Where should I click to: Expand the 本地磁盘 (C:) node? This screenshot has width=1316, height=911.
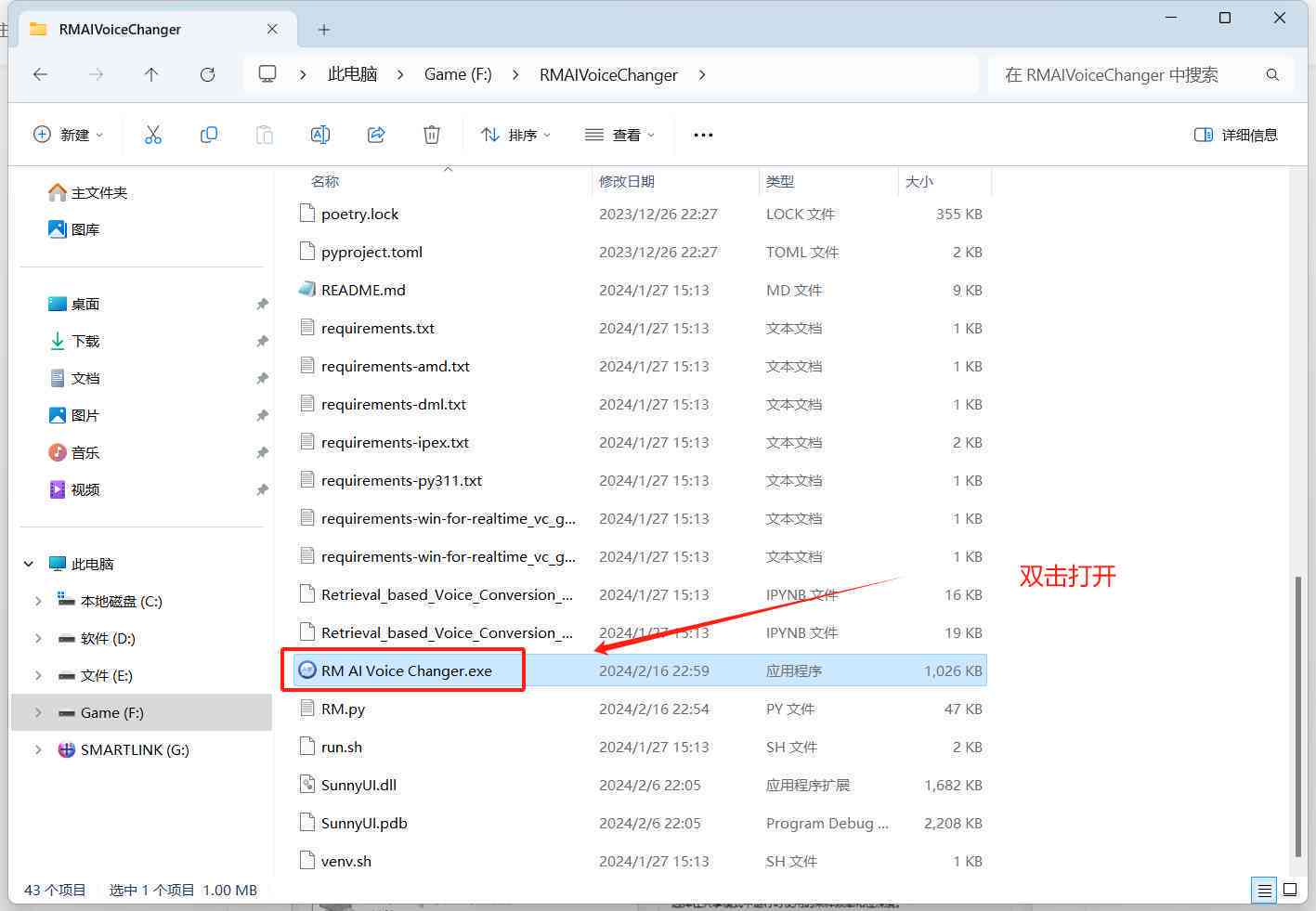click(x=38, y=601)
